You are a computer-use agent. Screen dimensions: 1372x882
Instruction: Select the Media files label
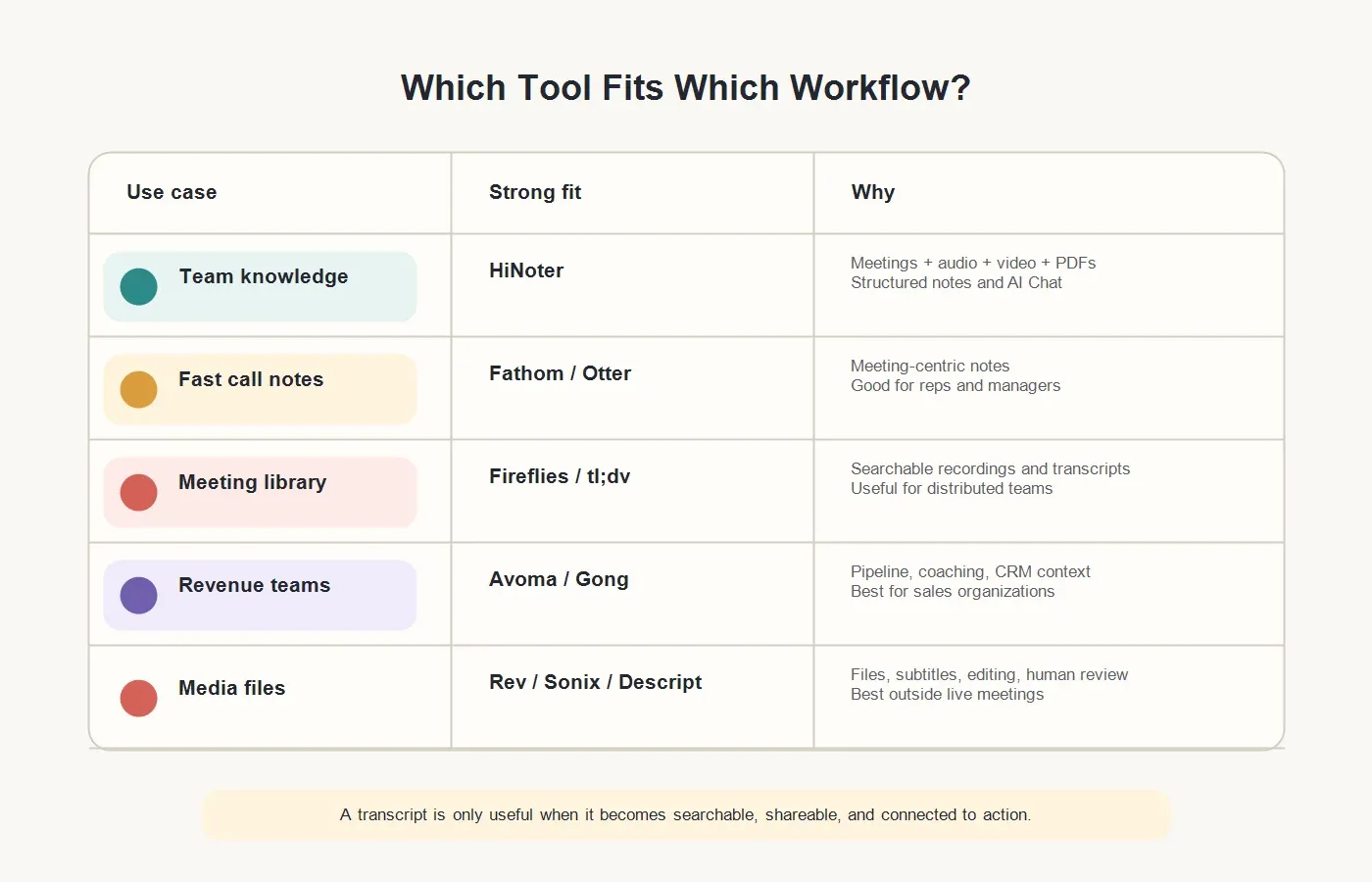pos(232,688)
